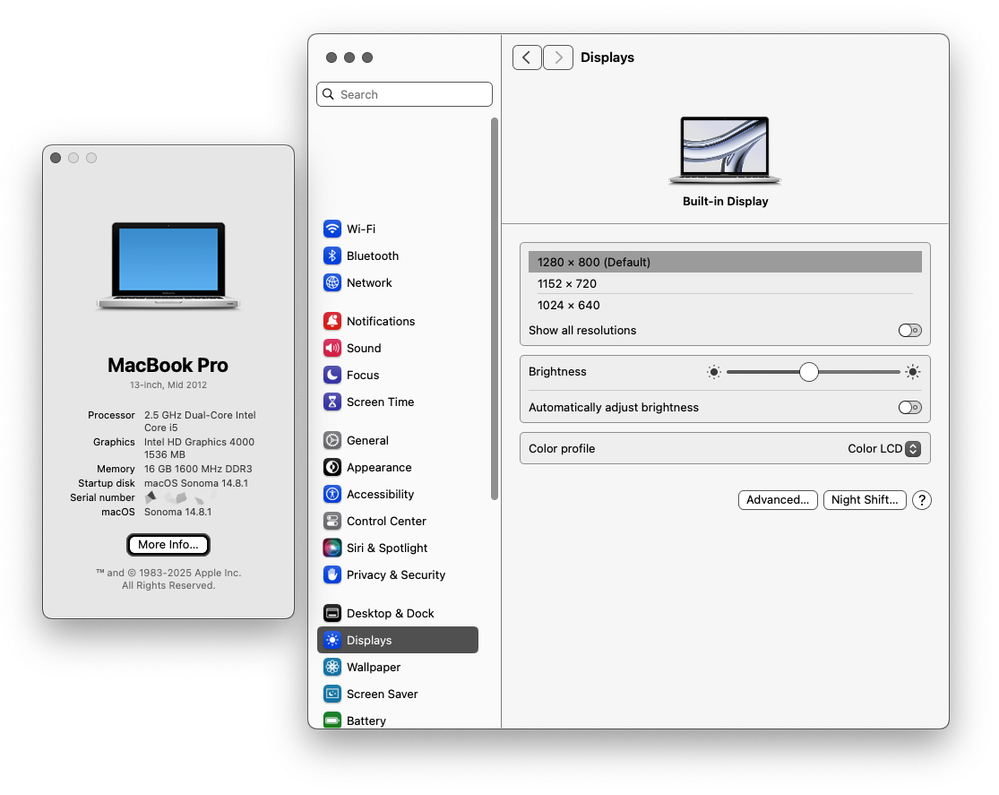
Task: Select Network label in the sidebar
Action: point(370,282)
